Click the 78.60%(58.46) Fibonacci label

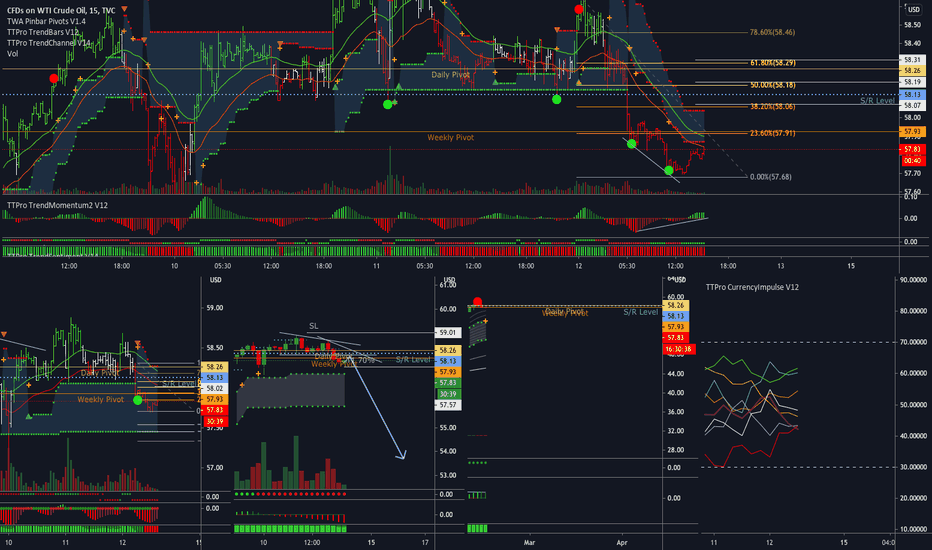point(772,32)
